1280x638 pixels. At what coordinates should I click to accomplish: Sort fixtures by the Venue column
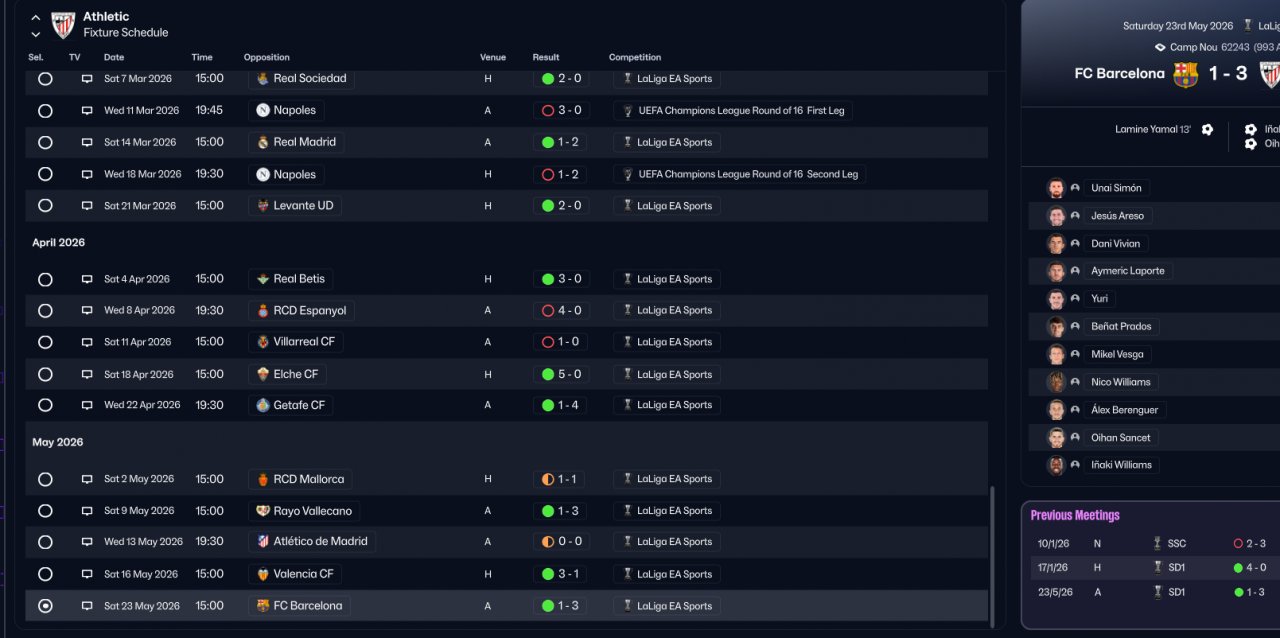tap(493, 57)
